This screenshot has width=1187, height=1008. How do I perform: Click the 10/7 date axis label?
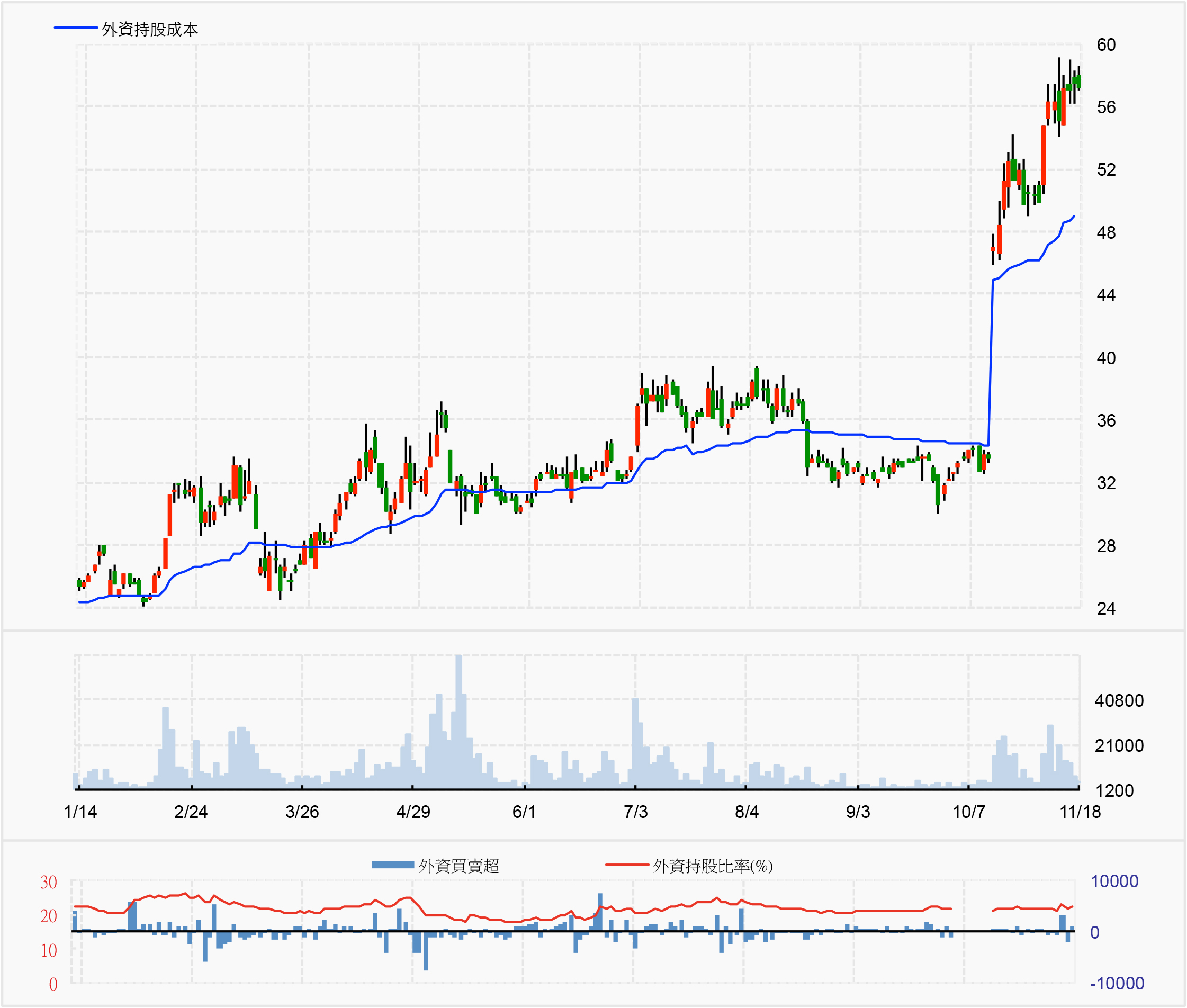(x=969, y=812)
